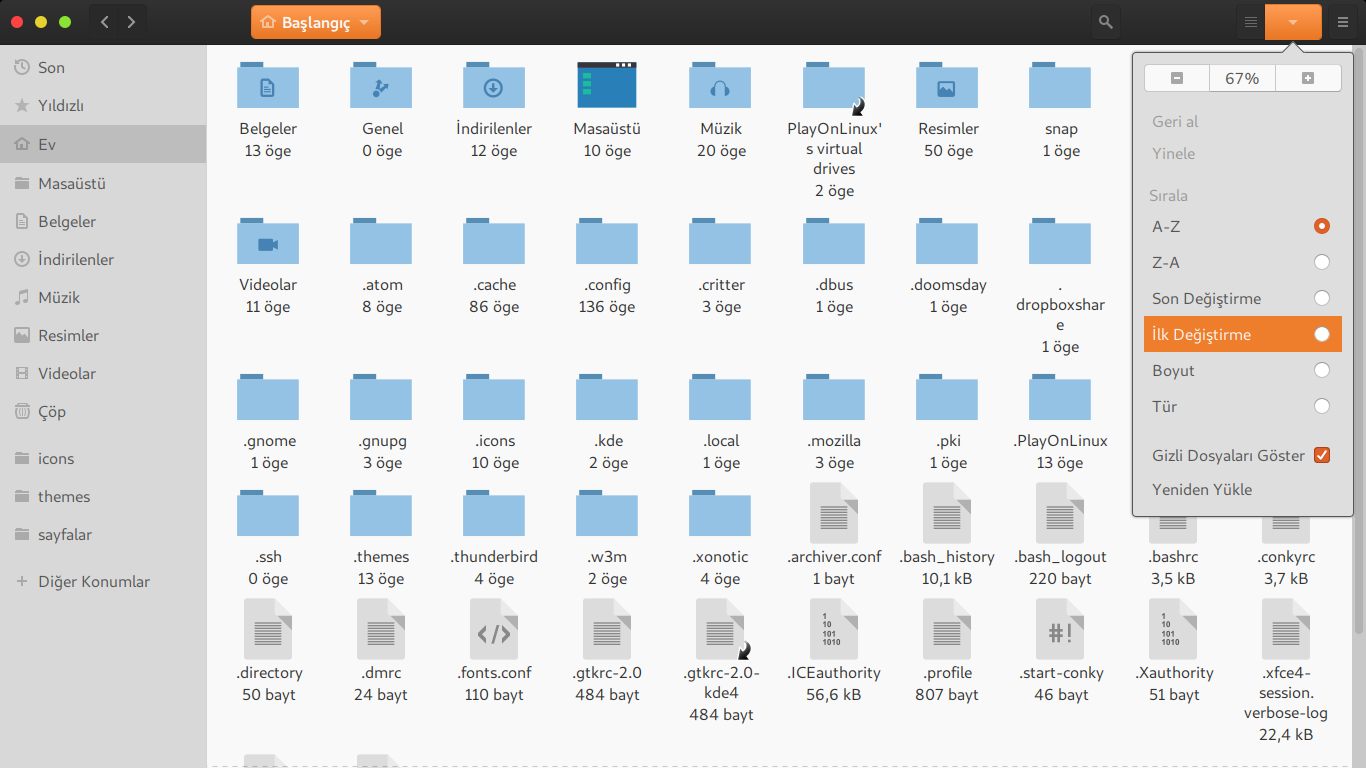Select the .directory file
This screenshot has width=1366, height=768.
click(268, 629)
